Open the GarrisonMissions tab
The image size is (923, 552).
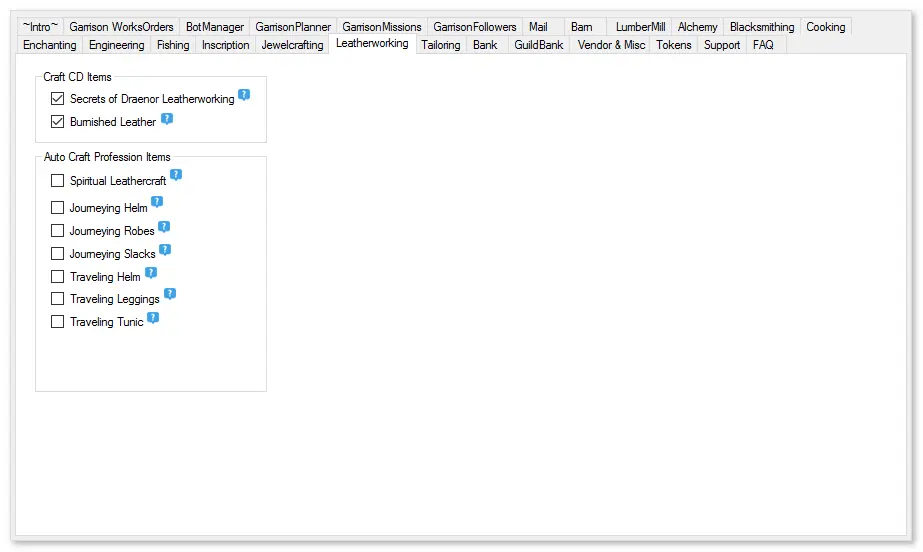(x=382, y=26)
